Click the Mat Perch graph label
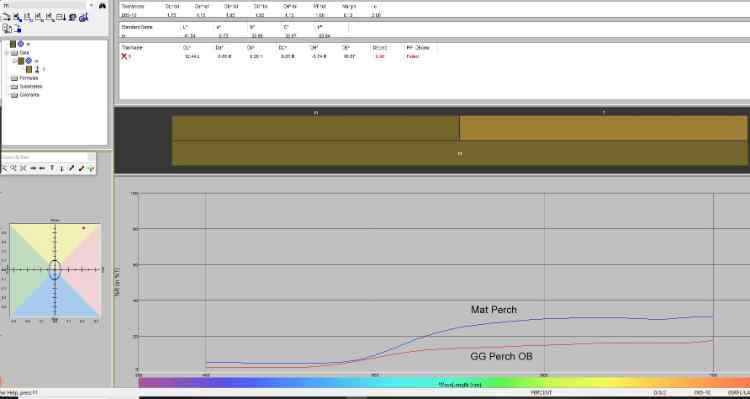The width and height of the screenshot is (750, 399). [494, 310]
